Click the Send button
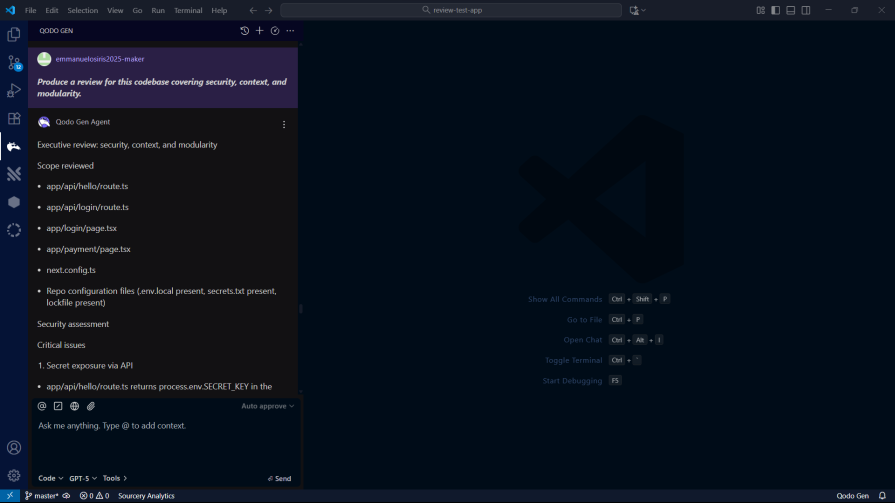Image resolution: width=895 pixels, height=503 pixels. (280, 478)
